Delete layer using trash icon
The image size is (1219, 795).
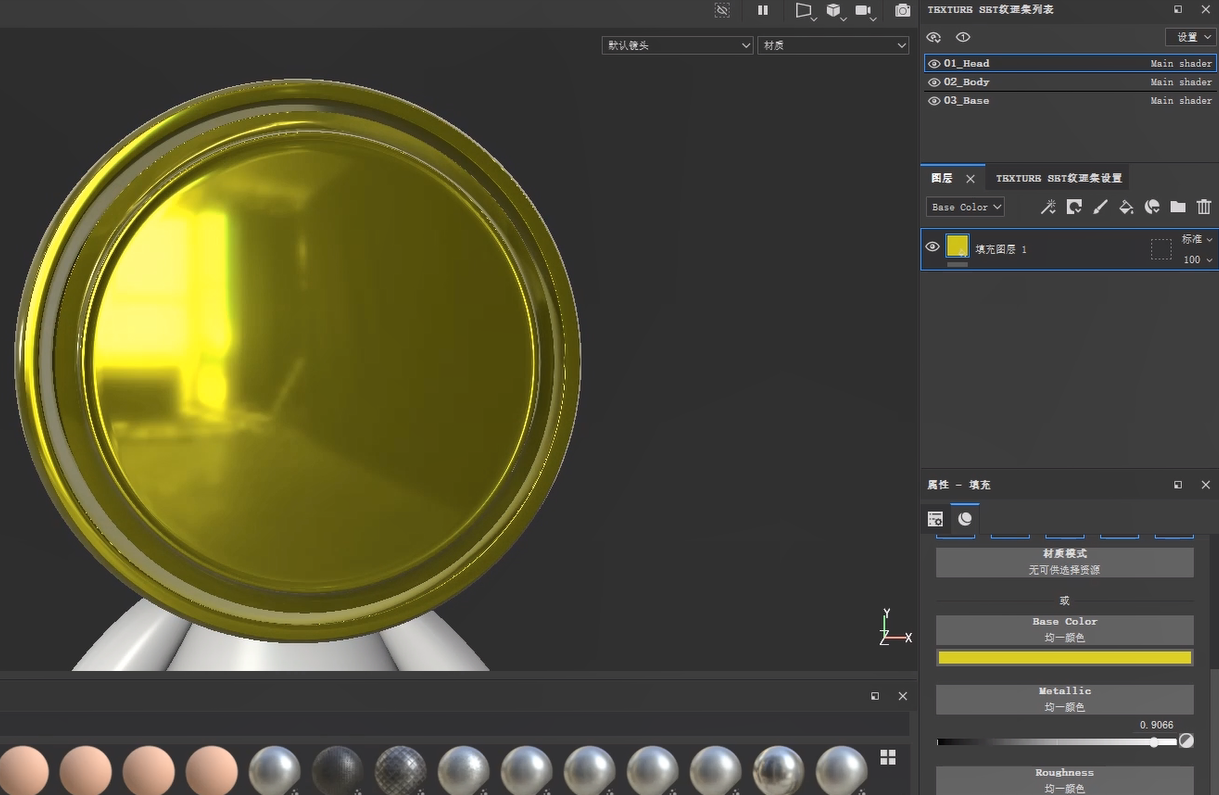point(1204,207)
